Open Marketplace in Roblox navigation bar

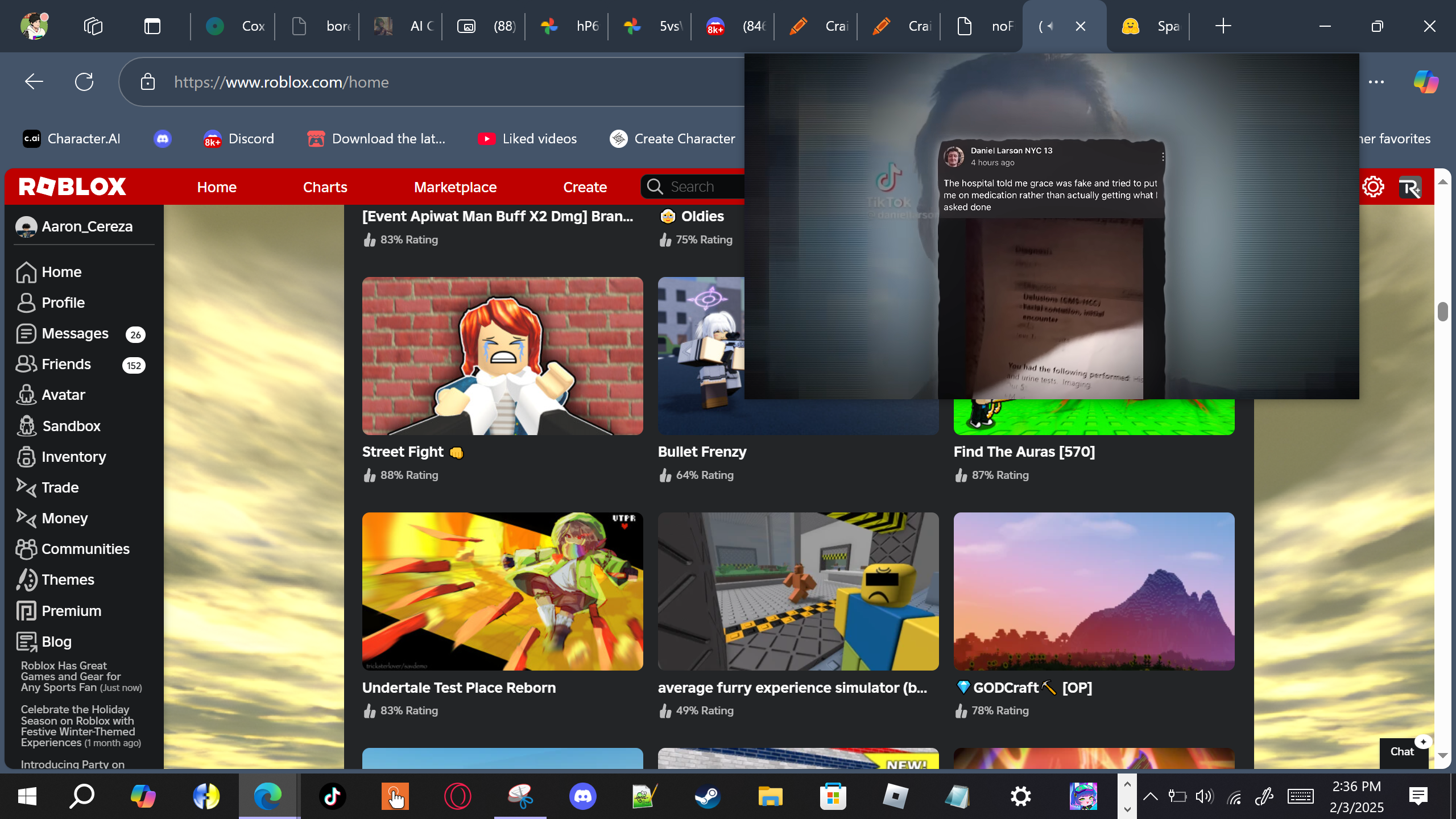[x=455, y=187]
